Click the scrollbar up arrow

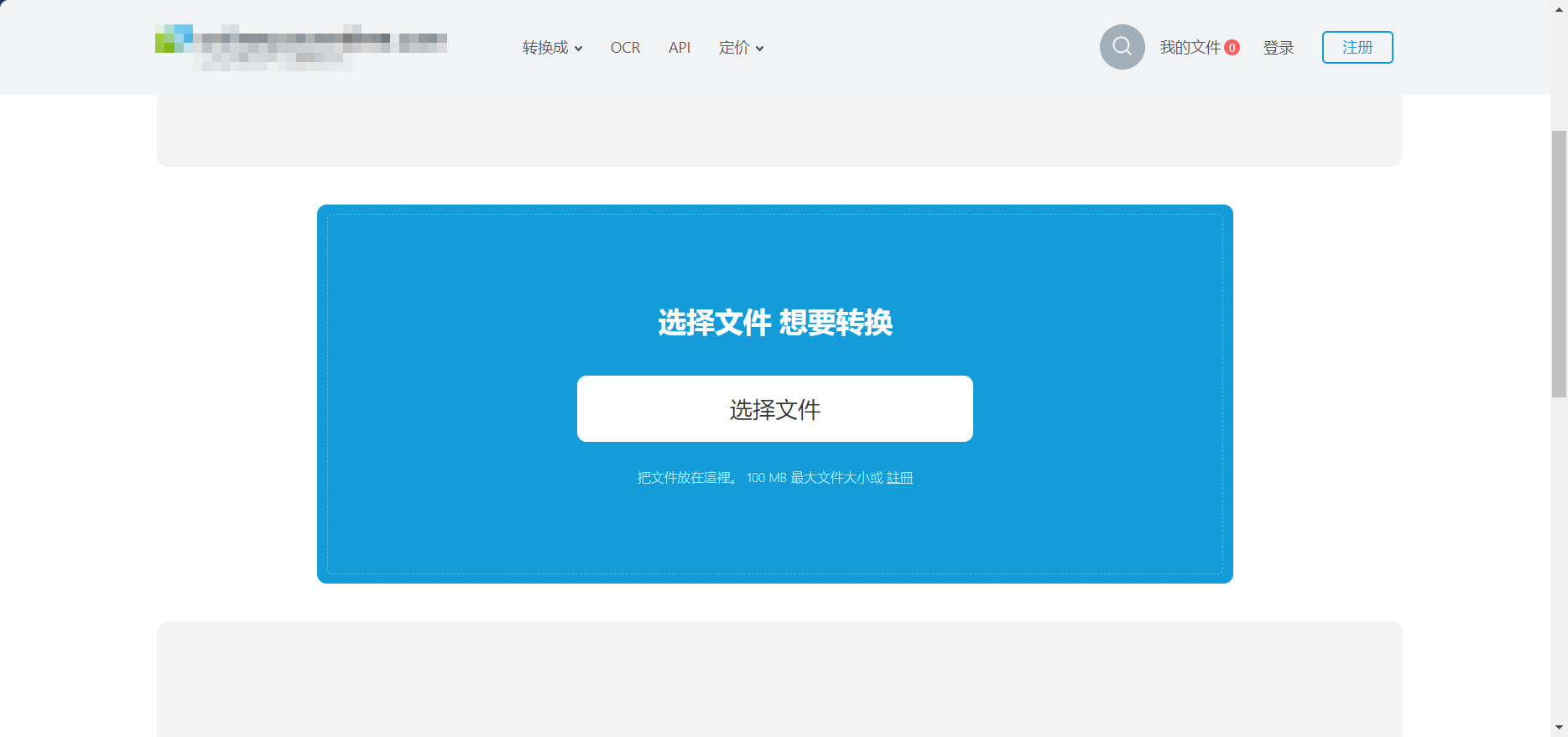coord(1559,9)
